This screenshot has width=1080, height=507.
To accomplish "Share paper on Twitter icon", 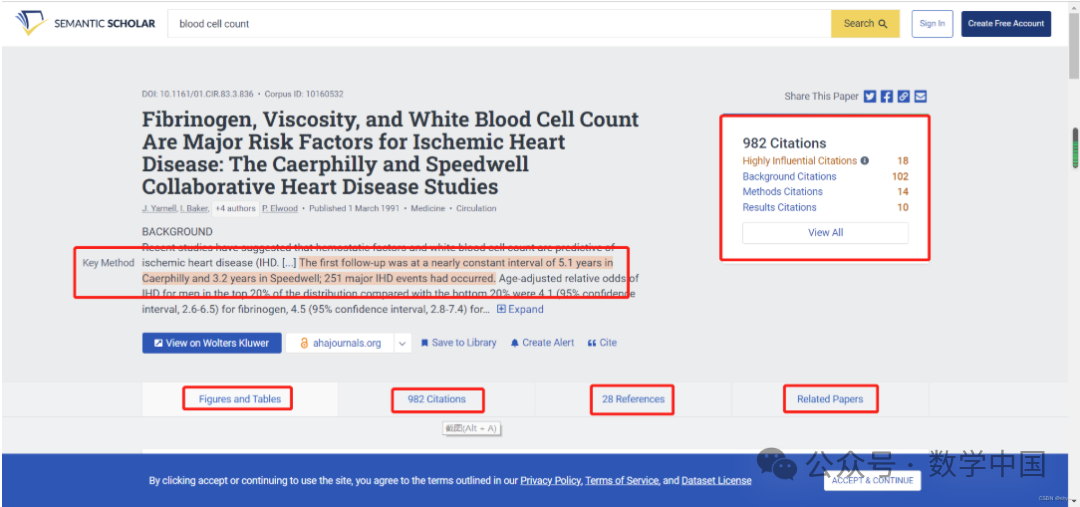I will pyautogui.click(x=870, y=96).
